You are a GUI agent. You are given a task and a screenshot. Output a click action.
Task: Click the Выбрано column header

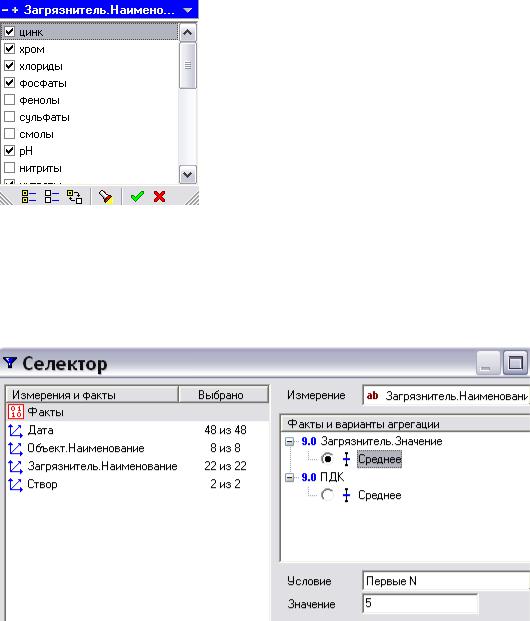(x=224, y=394)
